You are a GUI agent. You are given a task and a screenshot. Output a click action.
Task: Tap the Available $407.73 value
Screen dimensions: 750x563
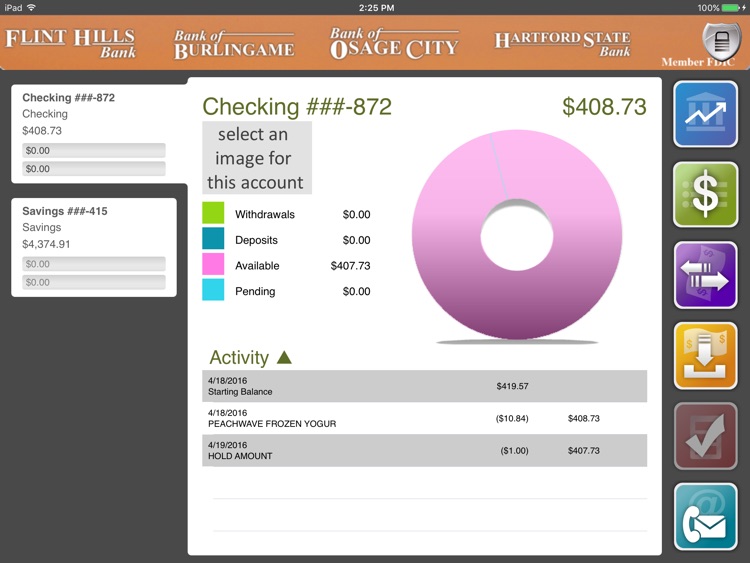[x=350, y=265]
